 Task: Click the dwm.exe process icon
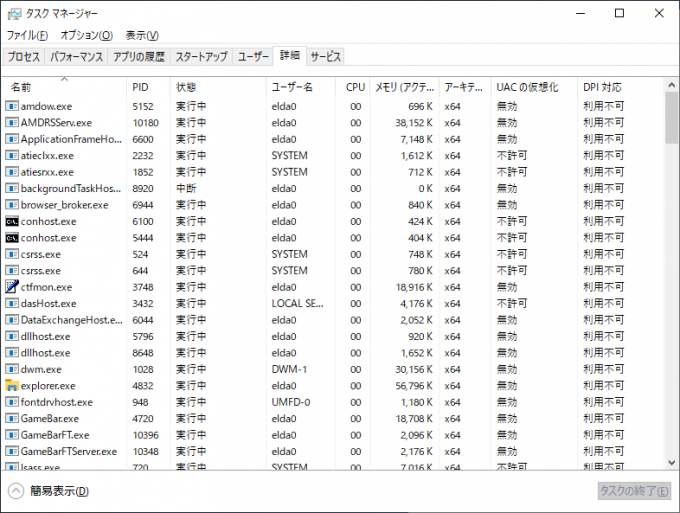tap(12, 369)
